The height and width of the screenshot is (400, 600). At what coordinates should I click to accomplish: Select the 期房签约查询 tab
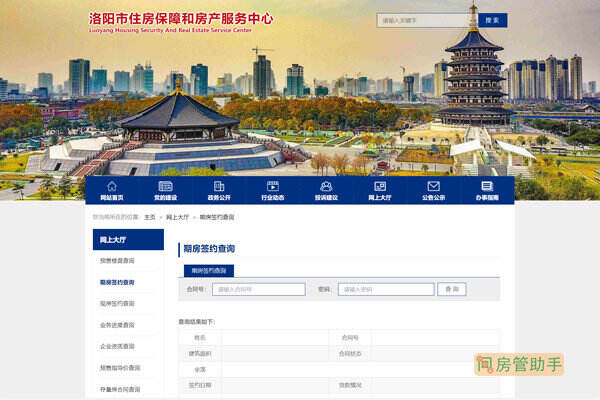[x=209, y=270]
